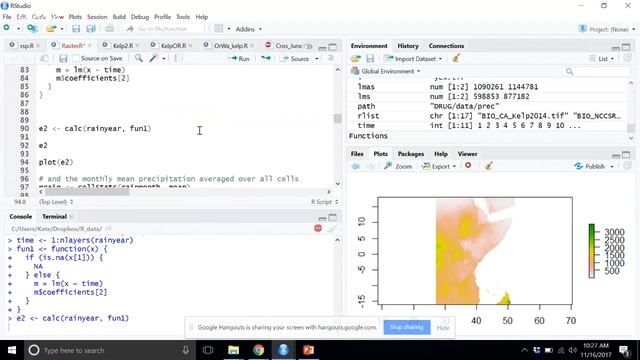Click the Source button
The width and height of the screenshot is (640, 360).
pos(296,59)
